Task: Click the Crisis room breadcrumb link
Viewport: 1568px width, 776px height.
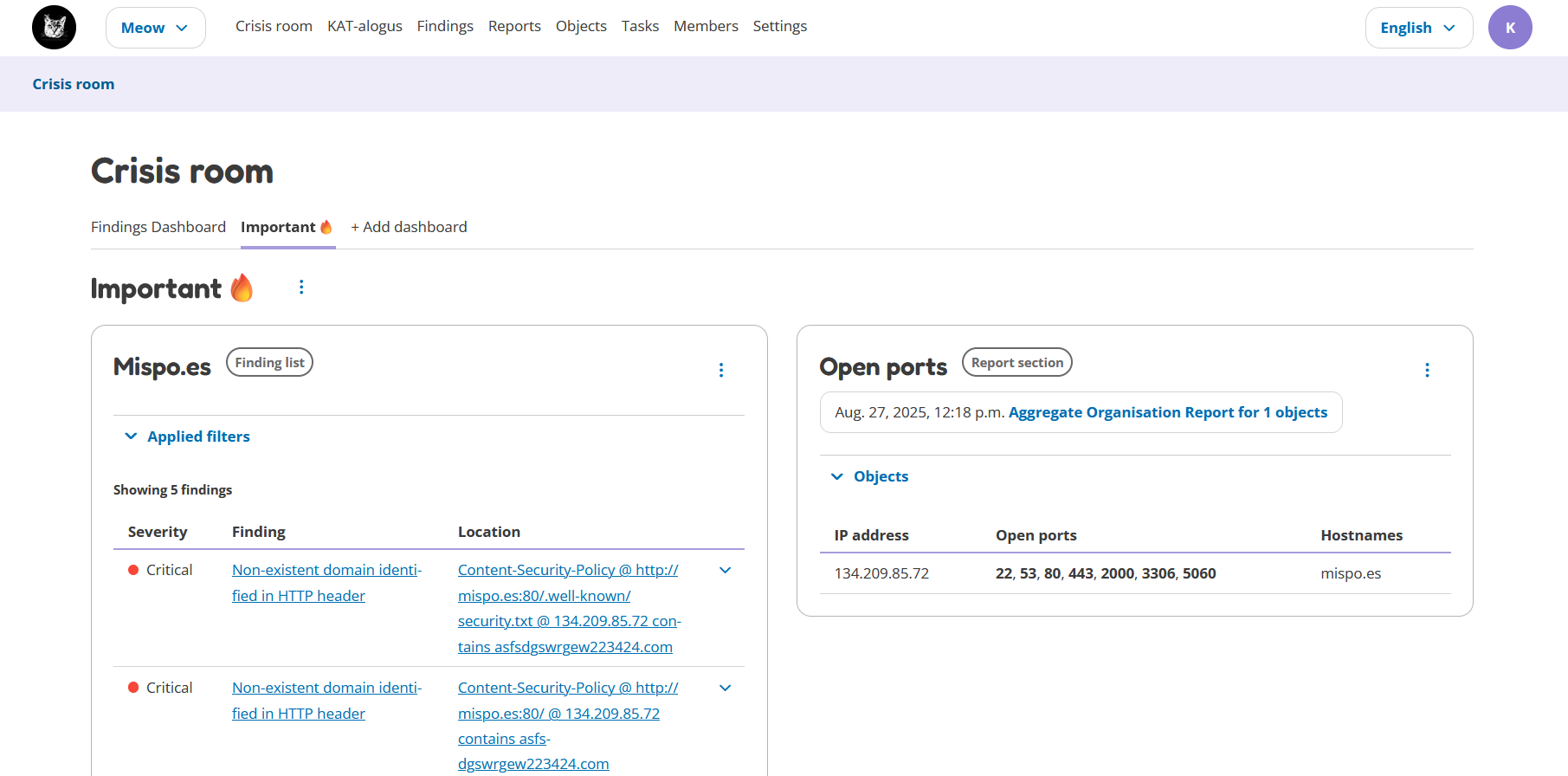Action: 74,84
